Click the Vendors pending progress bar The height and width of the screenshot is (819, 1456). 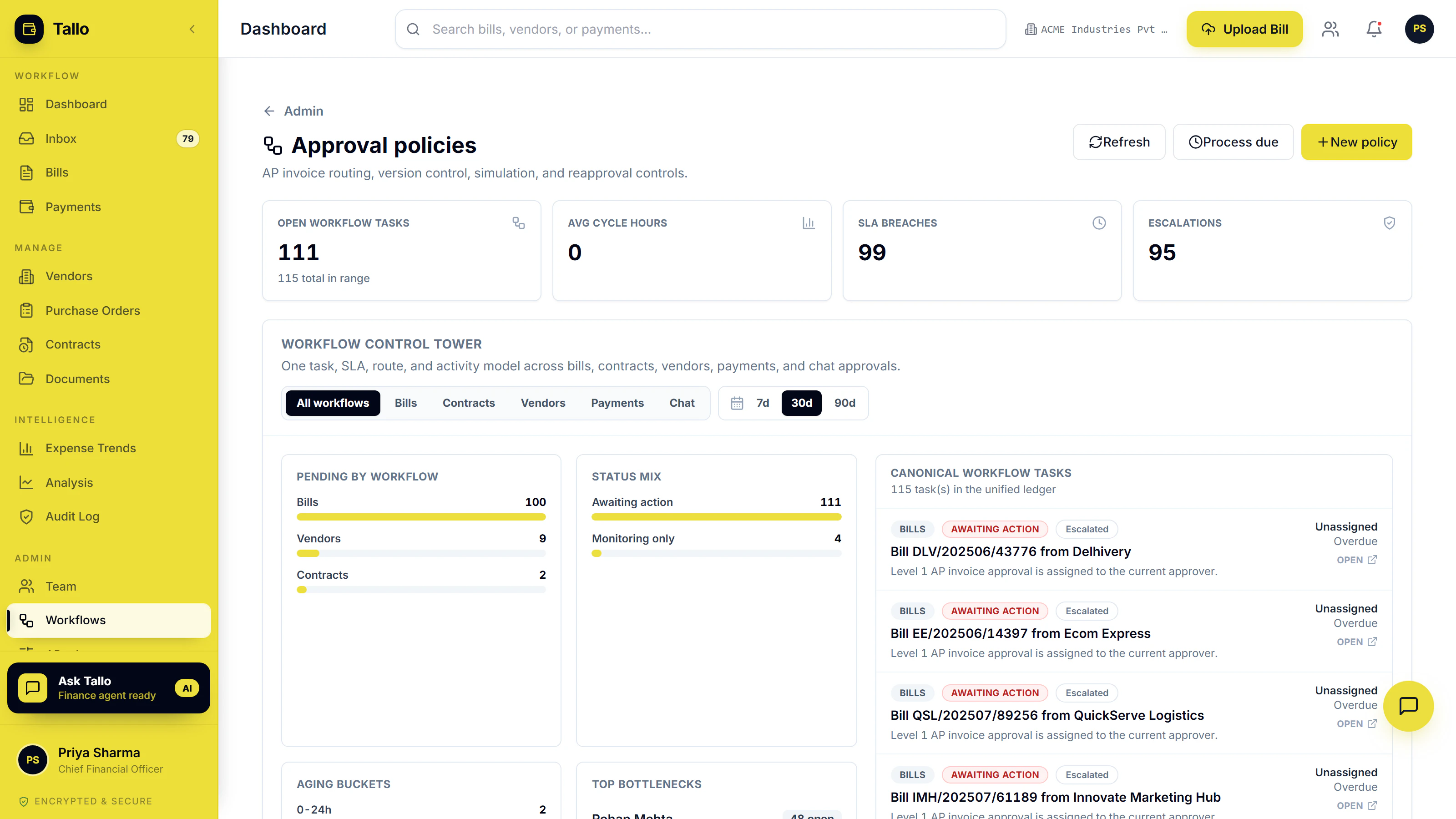tap(421, 553)
